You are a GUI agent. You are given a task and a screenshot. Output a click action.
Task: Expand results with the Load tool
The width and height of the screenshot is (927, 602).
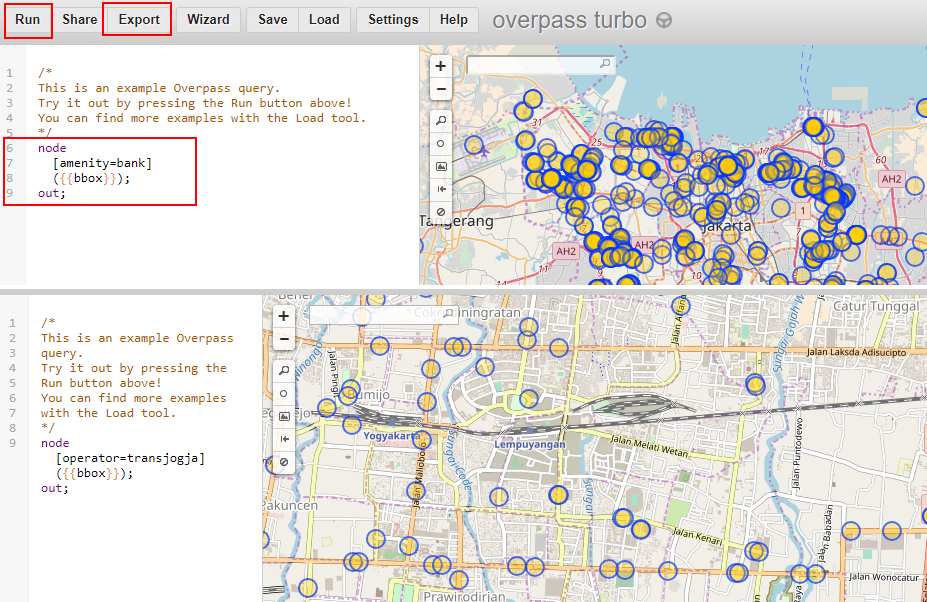pos(324,19)
